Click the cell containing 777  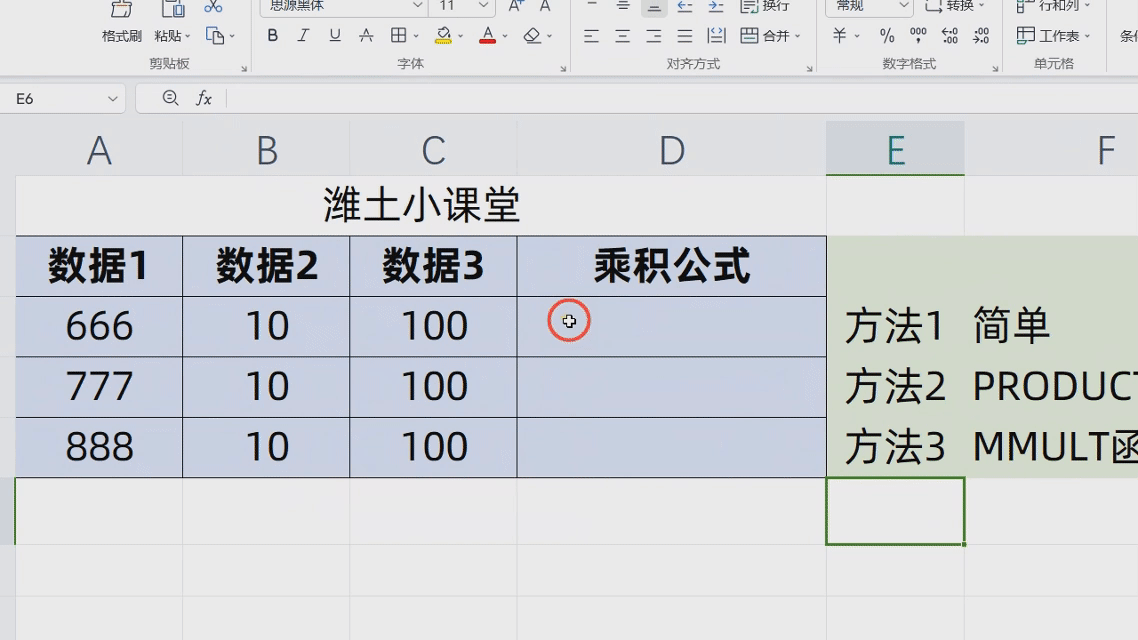click(99, 386)
